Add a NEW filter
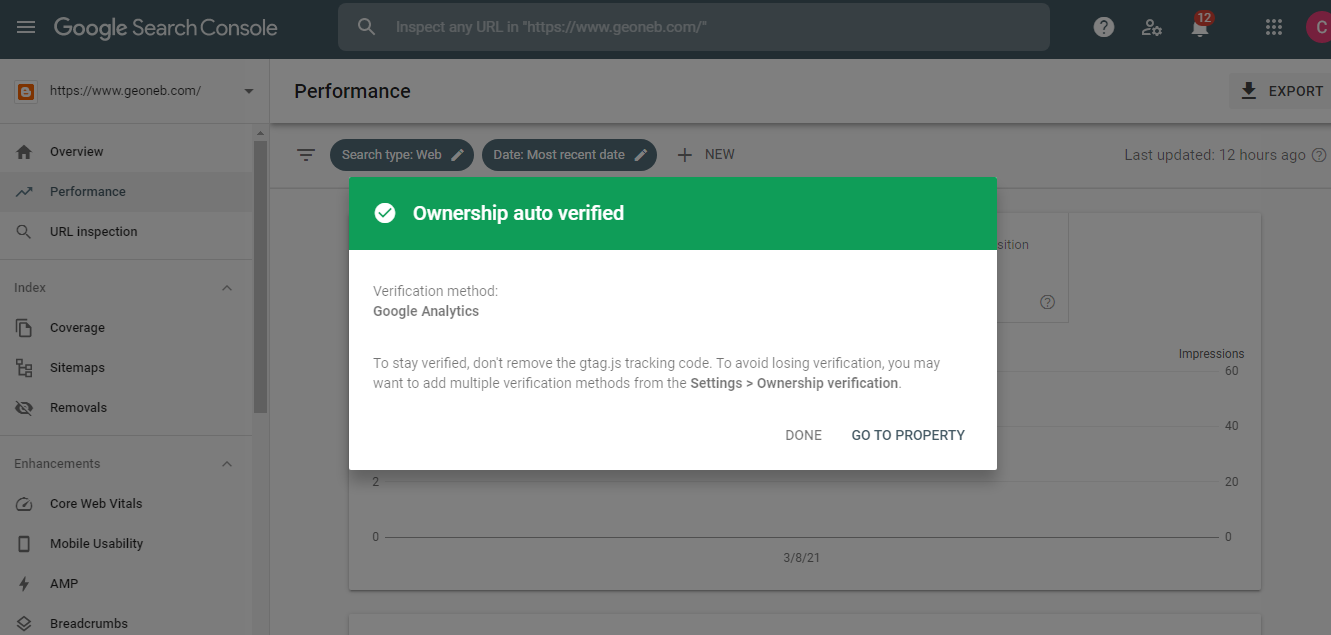The width and height of the screenshot is (1331, 635). click(706, 155)
